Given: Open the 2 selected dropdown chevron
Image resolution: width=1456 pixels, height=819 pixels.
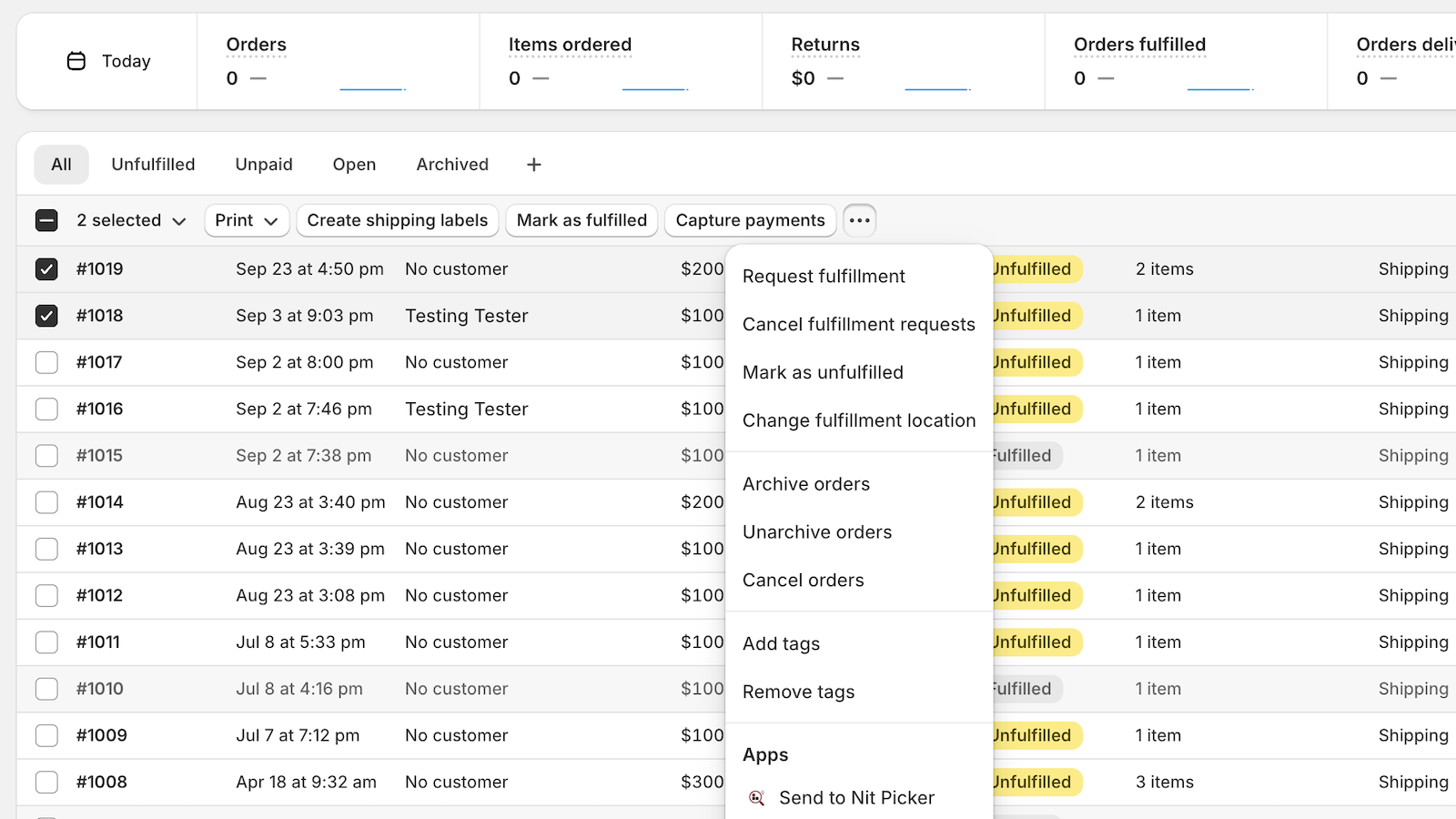Looking at the screenshot, I should (179, 221).
